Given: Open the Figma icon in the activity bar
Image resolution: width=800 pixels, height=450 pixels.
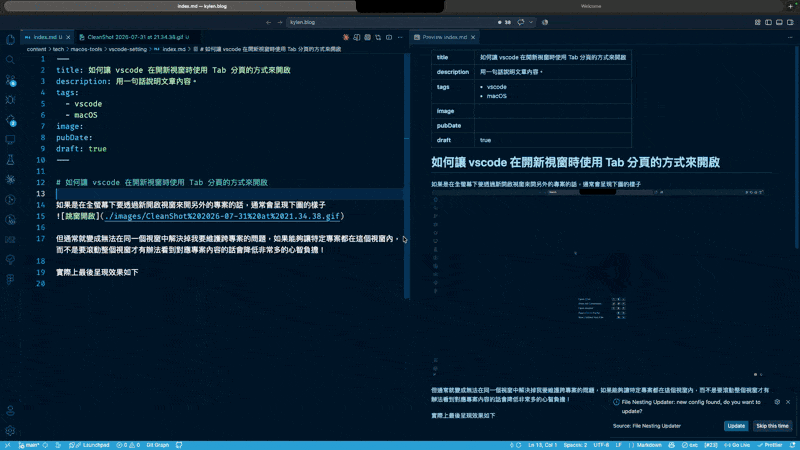Looking at the screenshot, I should point(10,280).
